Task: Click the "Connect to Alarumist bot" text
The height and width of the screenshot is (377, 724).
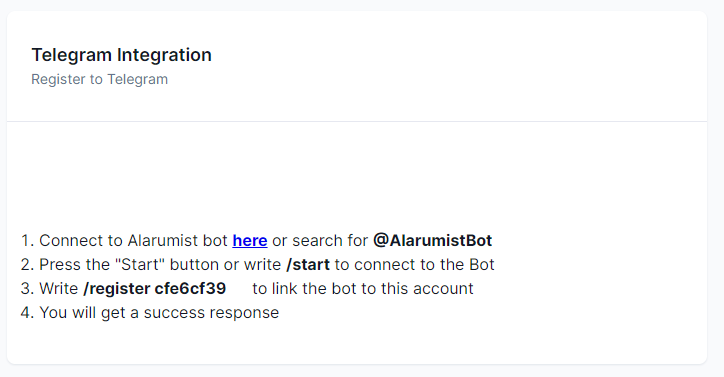Action: pyautogui.click(x=133, y=241)
